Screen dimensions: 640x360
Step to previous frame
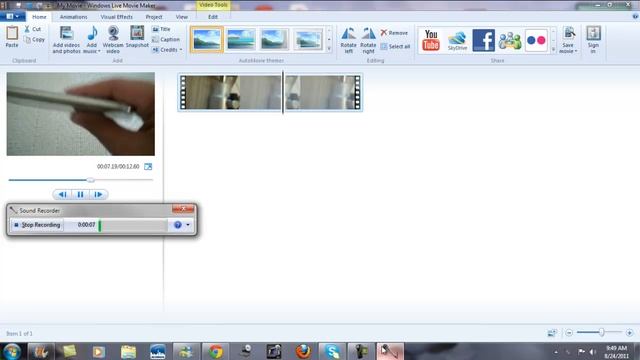click(62, 195)
